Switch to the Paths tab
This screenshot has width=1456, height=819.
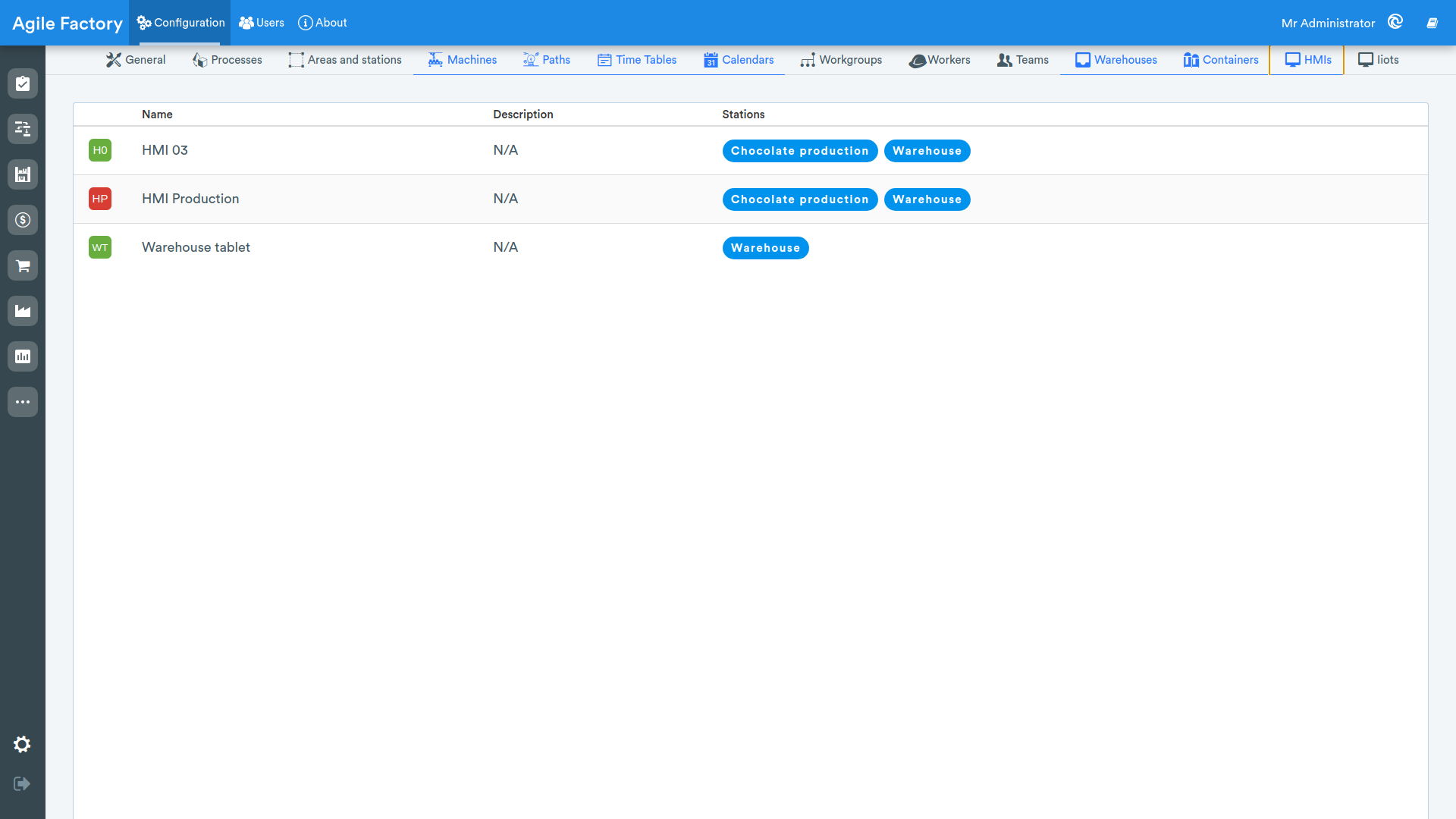[547, 60]
